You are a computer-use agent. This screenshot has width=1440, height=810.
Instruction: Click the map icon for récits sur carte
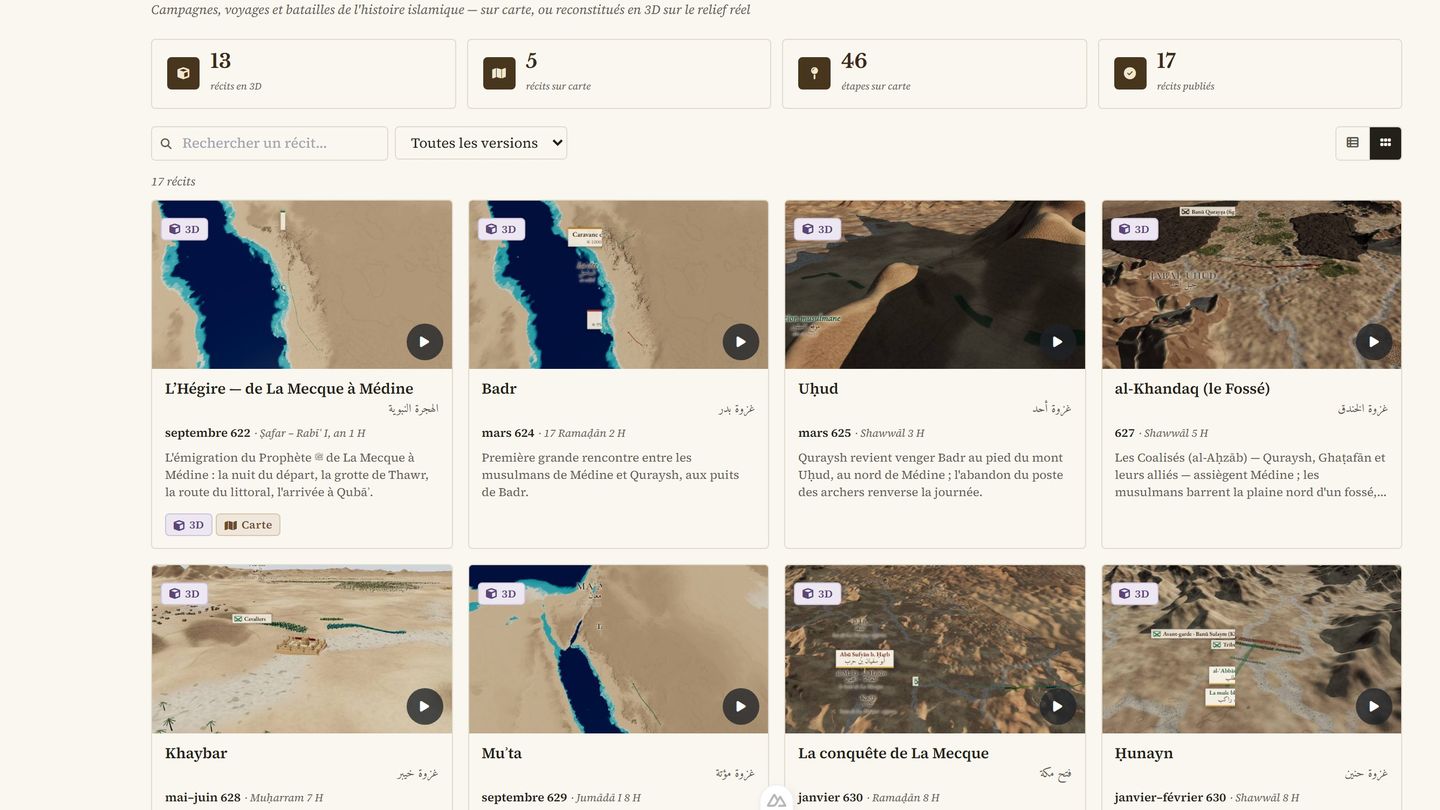tap(499, 73)
